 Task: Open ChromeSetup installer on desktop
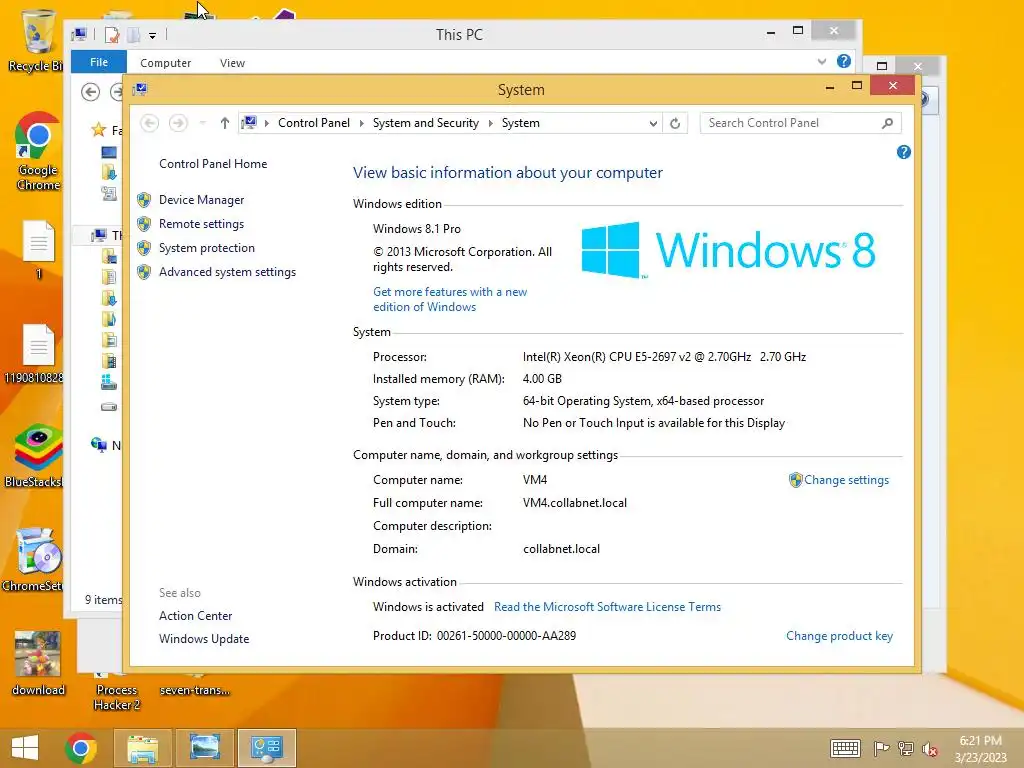(x=36, y=560)
